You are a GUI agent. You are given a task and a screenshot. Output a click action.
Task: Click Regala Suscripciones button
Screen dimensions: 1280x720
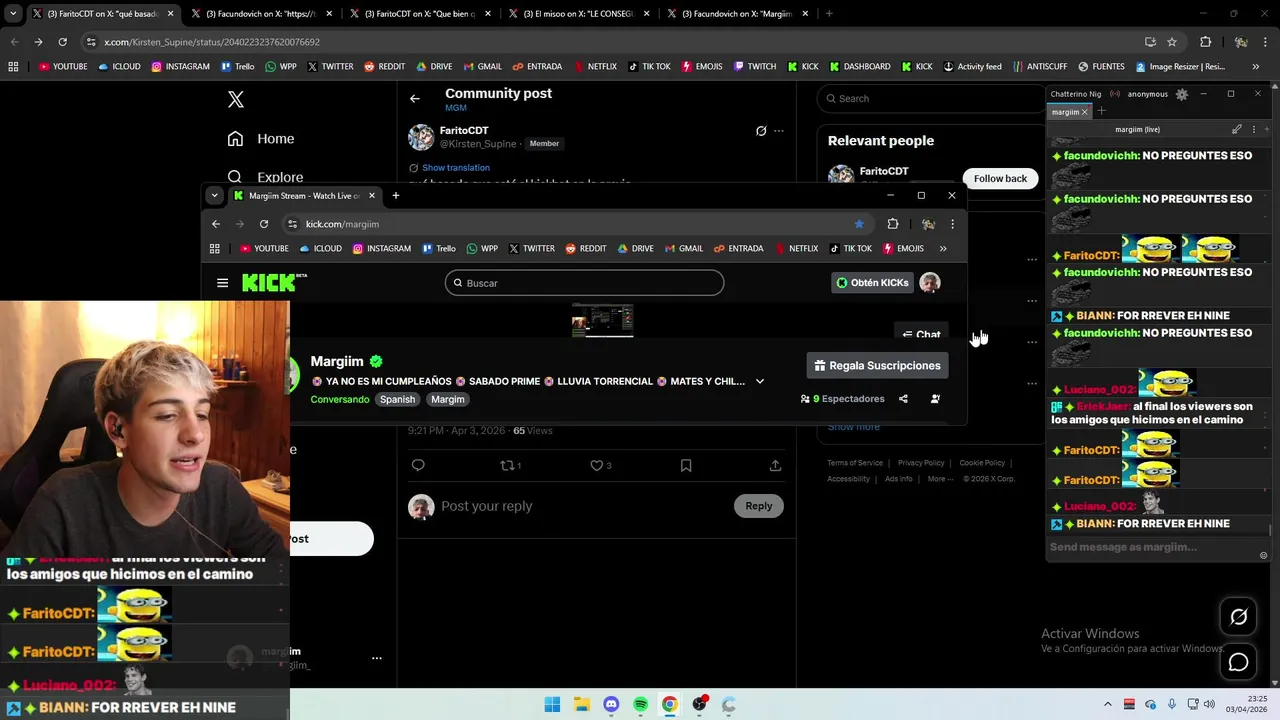tap(877, 366)
